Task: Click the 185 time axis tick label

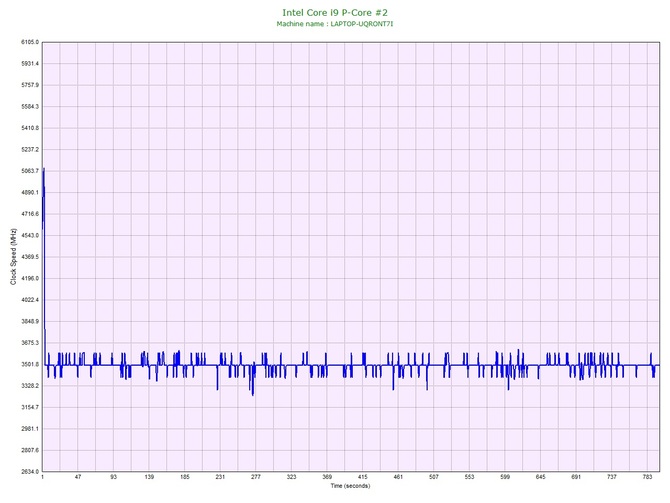Action: [x=185, y=477]
